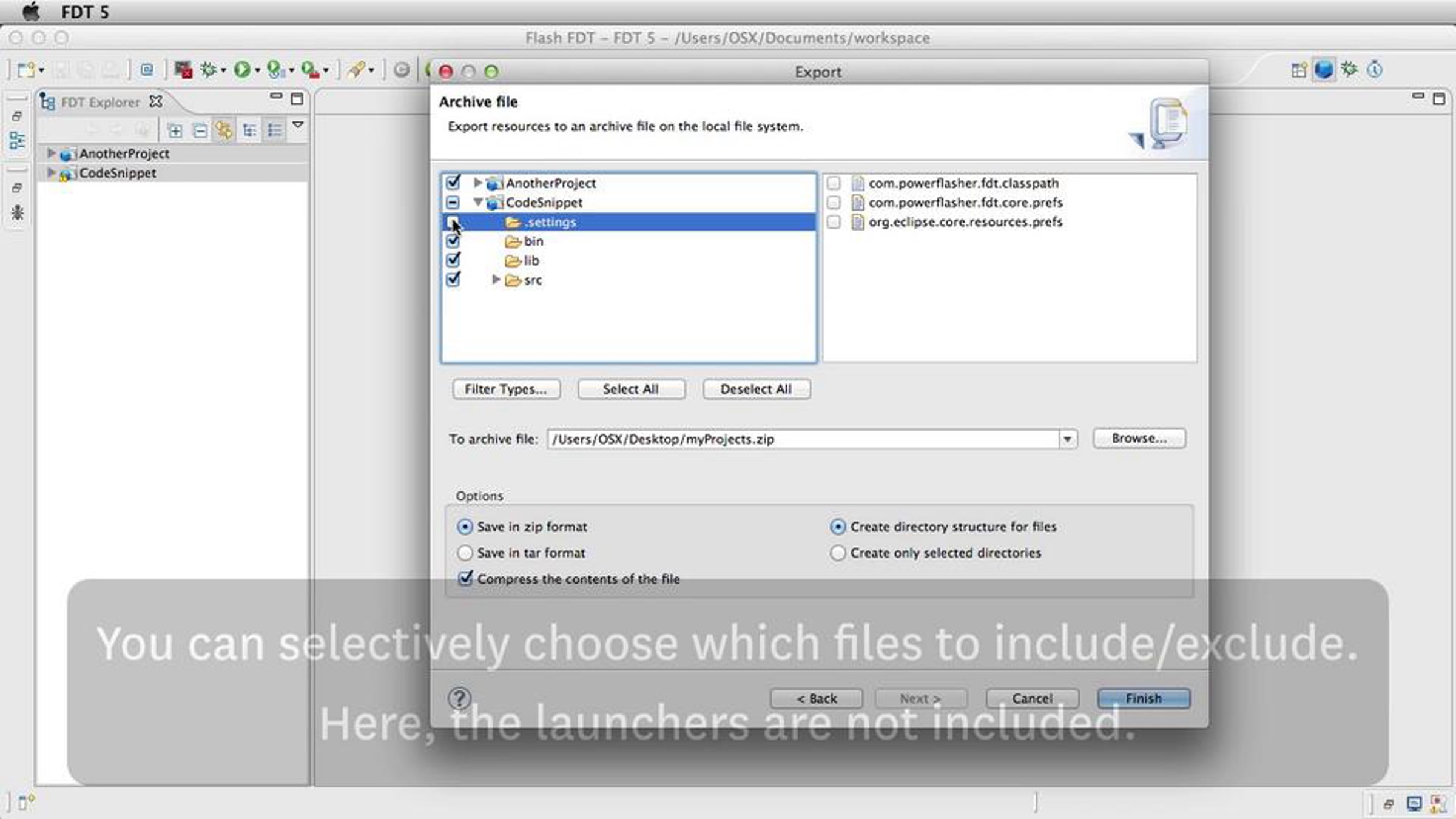
Task: Click the Debug bug icon in toolbar
Action: tap(208, 70)
